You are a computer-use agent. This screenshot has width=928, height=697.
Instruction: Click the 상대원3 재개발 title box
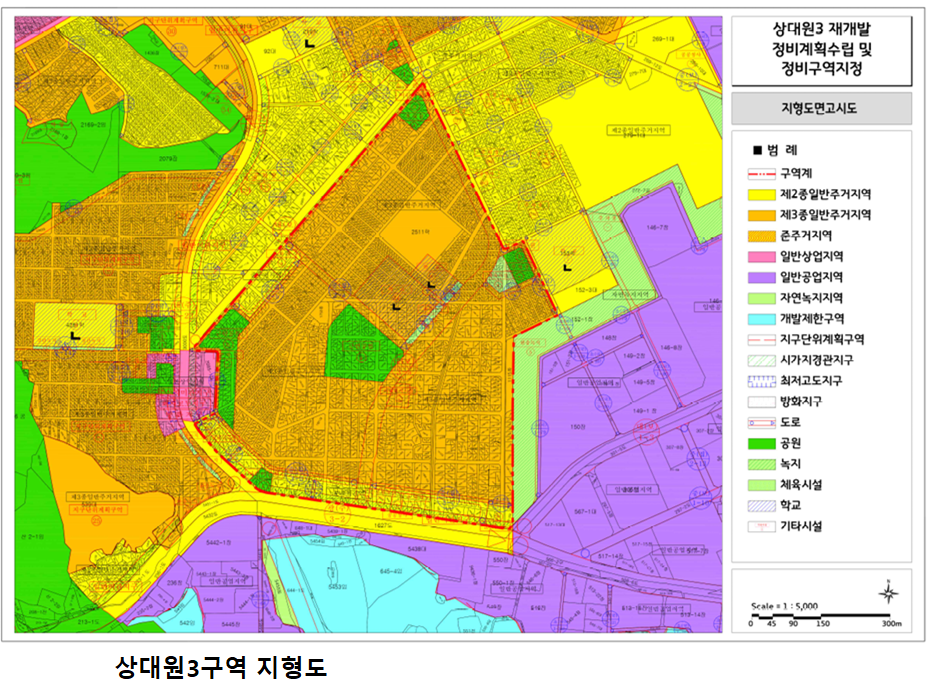pyautogui.click(x=821, y=51)
